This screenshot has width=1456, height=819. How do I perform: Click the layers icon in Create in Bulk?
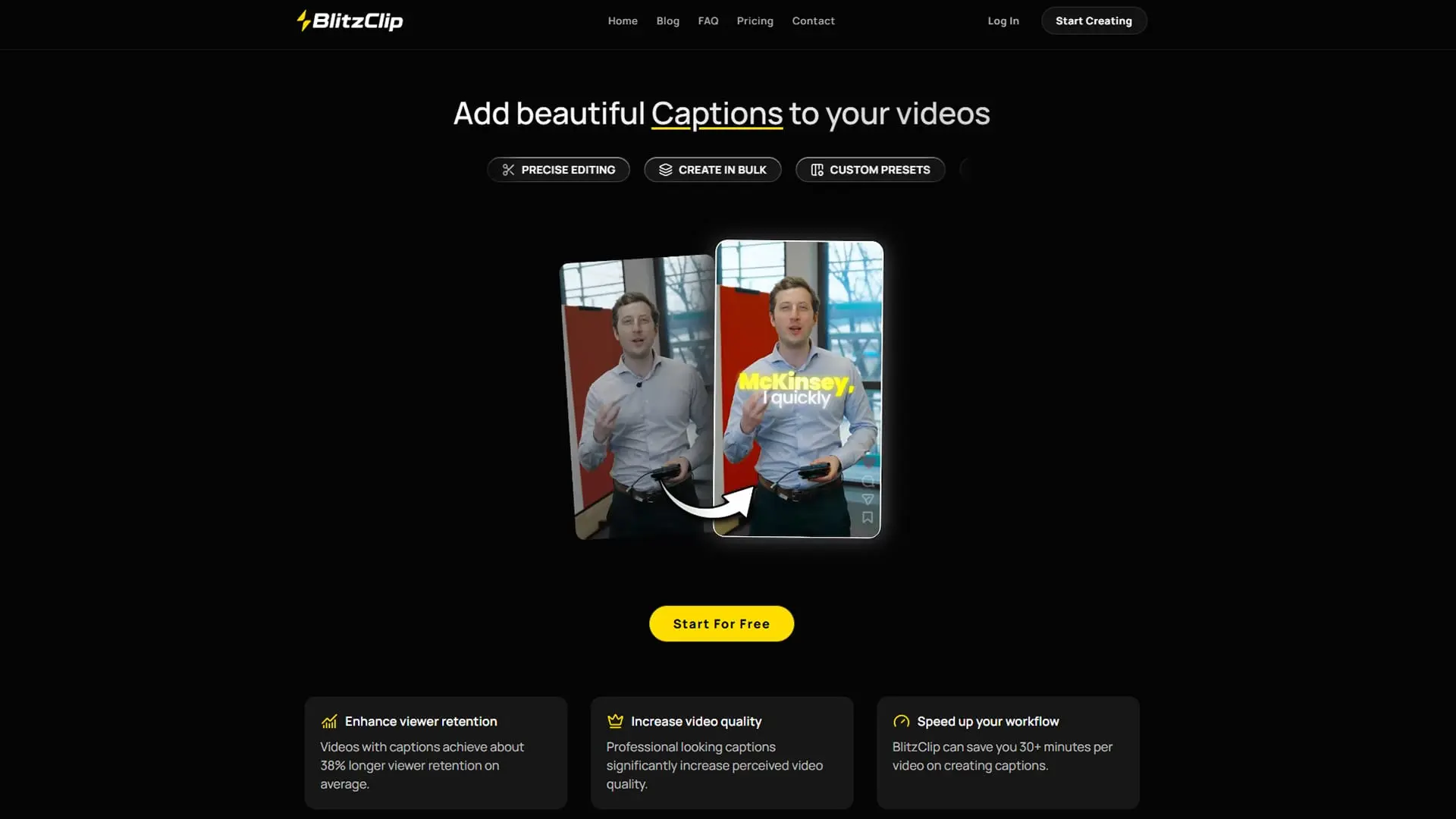[665, 170]
